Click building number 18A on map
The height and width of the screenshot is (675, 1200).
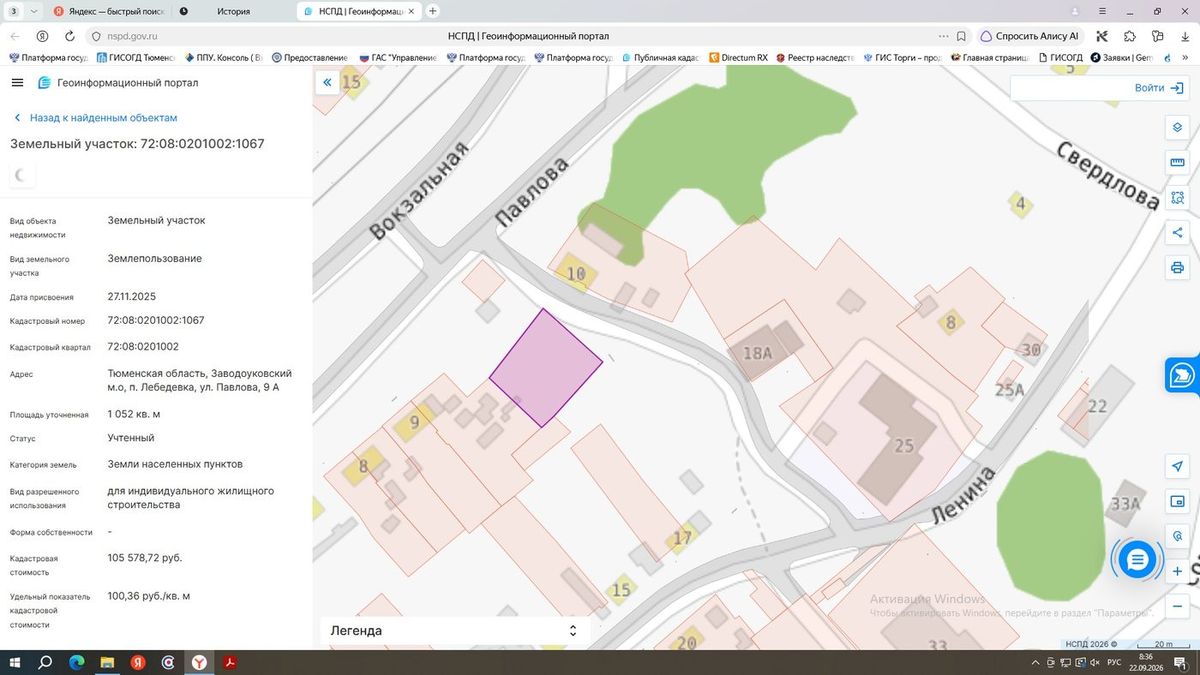(x=758, y=352)
